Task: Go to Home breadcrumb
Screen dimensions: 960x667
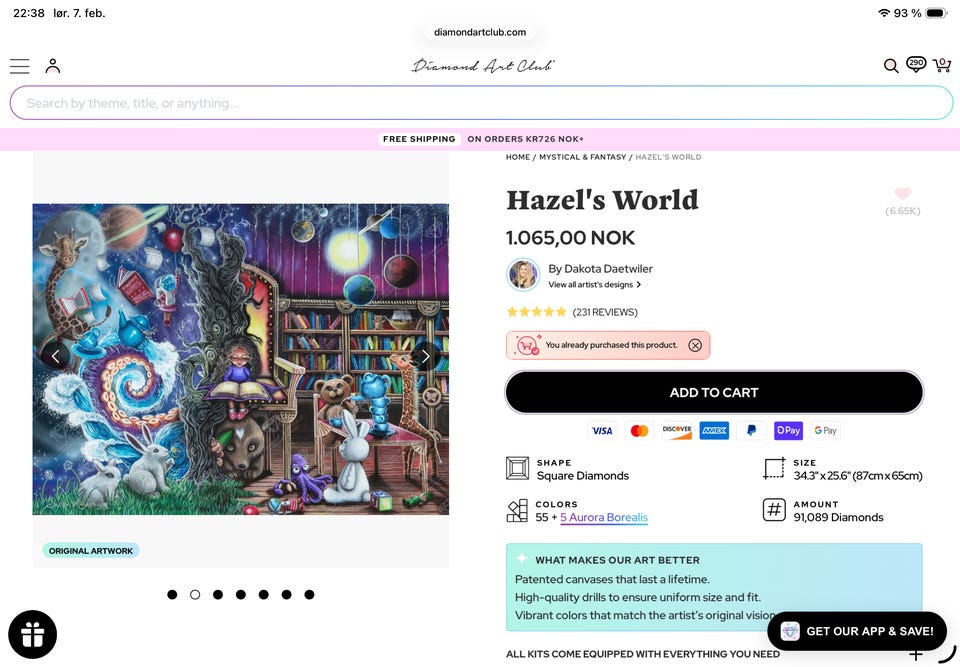Action: pos(518,157)
